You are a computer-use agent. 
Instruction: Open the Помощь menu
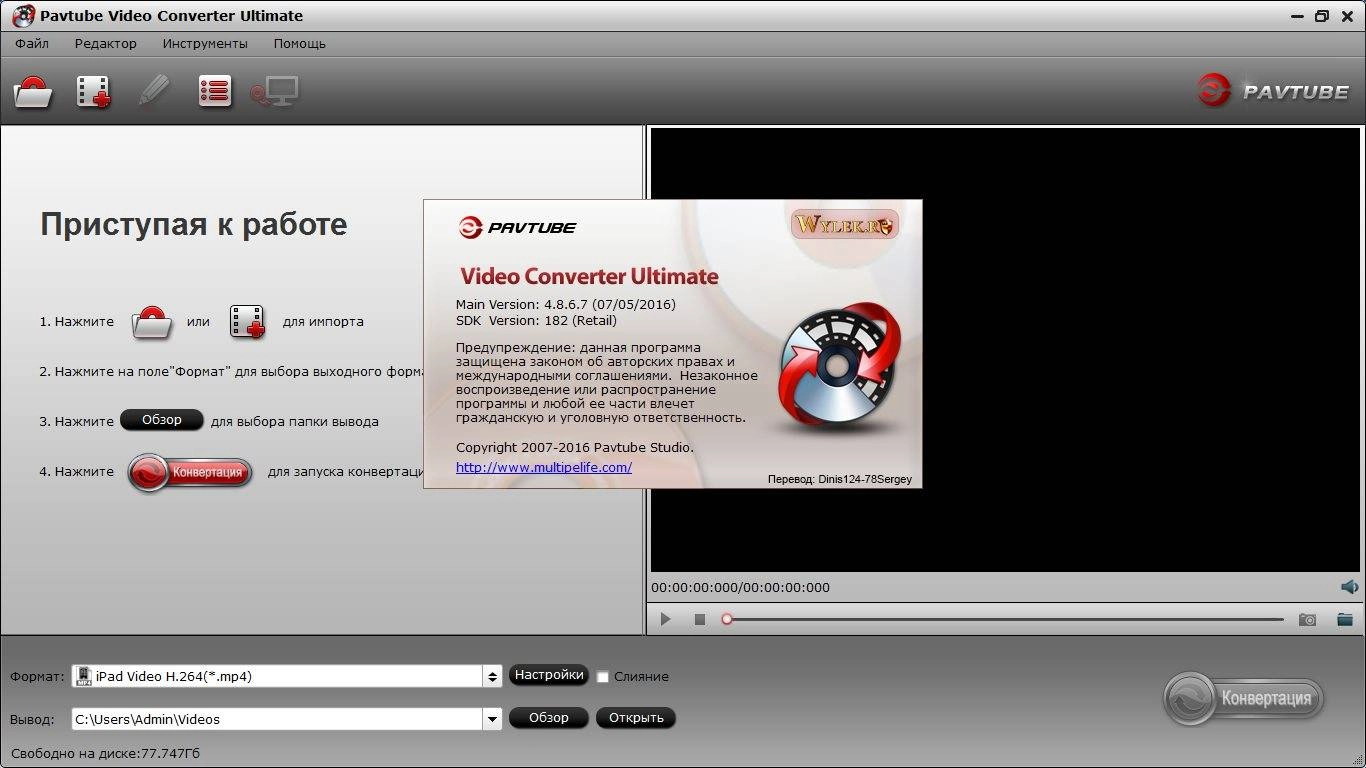coord(300,44)
